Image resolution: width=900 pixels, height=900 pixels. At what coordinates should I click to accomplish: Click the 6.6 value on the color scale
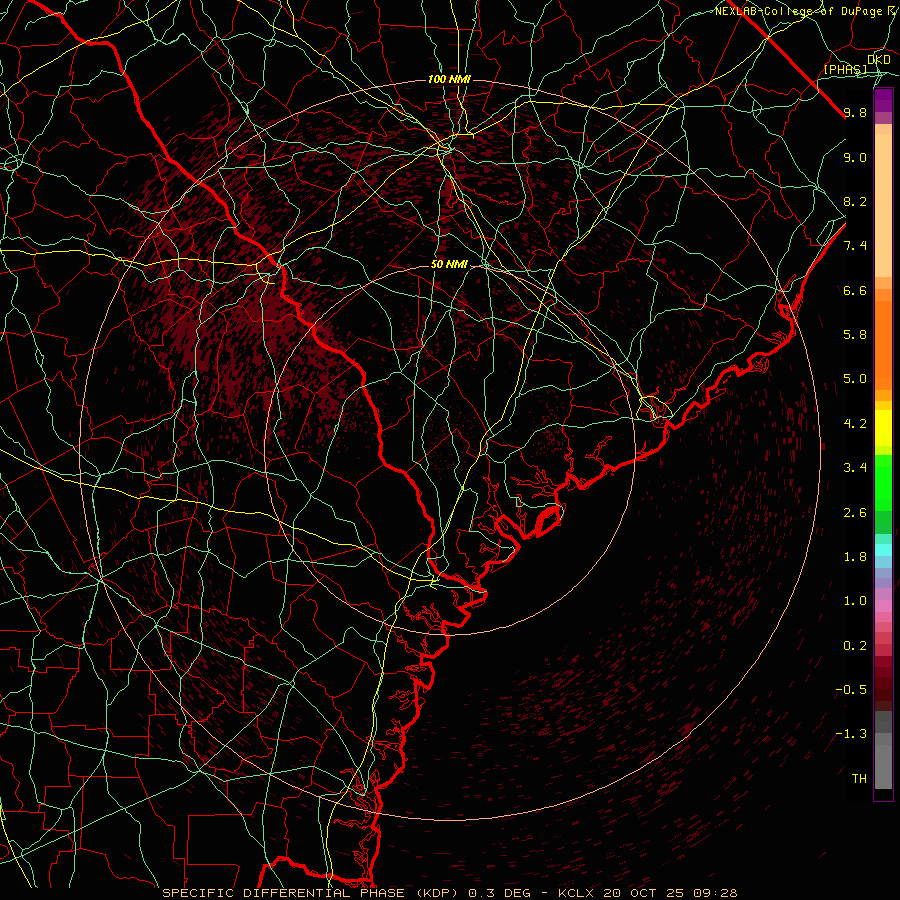[855, 290]
